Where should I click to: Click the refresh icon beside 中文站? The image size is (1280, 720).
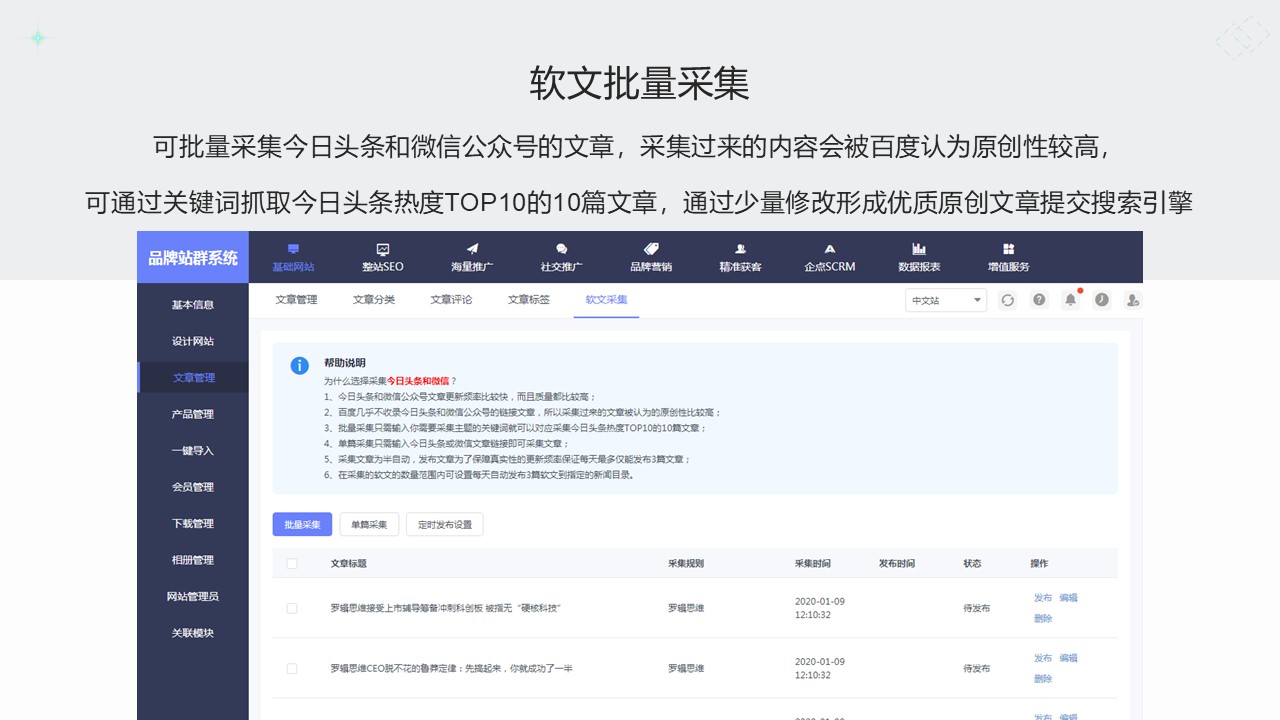(x=1007, y=300)
